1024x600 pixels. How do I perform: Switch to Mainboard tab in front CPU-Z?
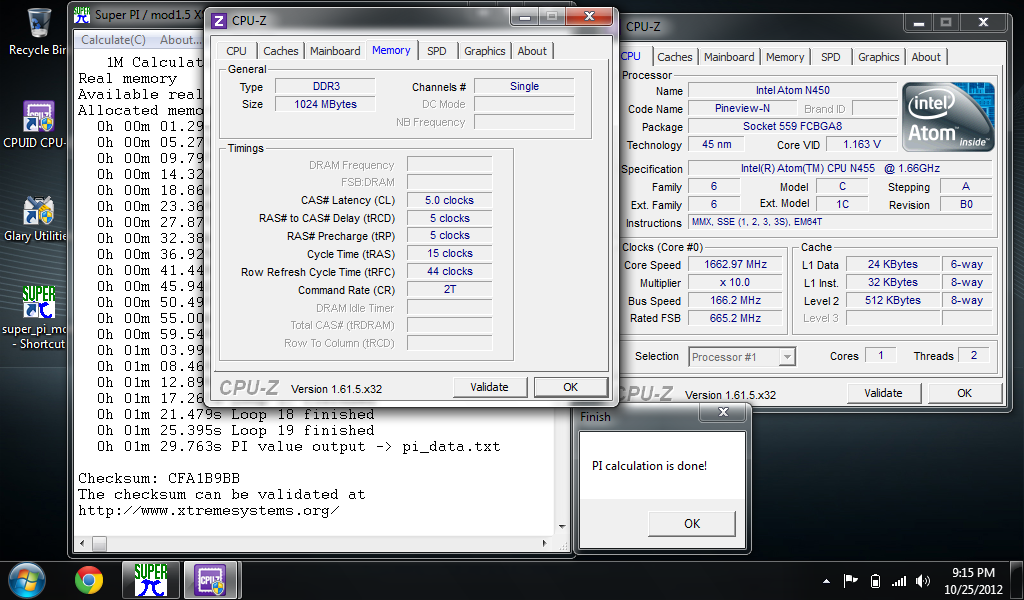coord(335,51)
